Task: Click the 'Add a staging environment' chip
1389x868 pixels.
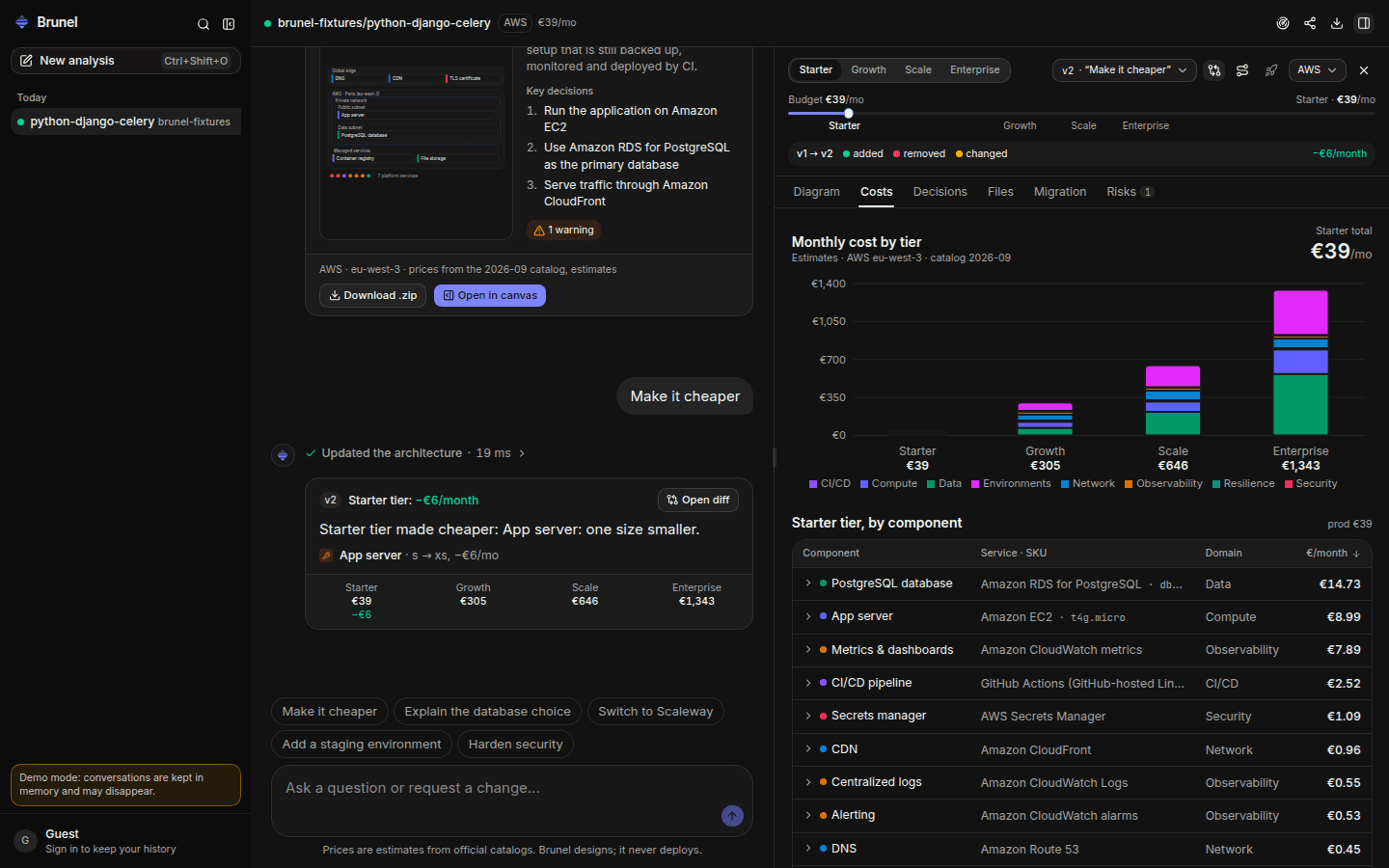Action: pos(362,745)
